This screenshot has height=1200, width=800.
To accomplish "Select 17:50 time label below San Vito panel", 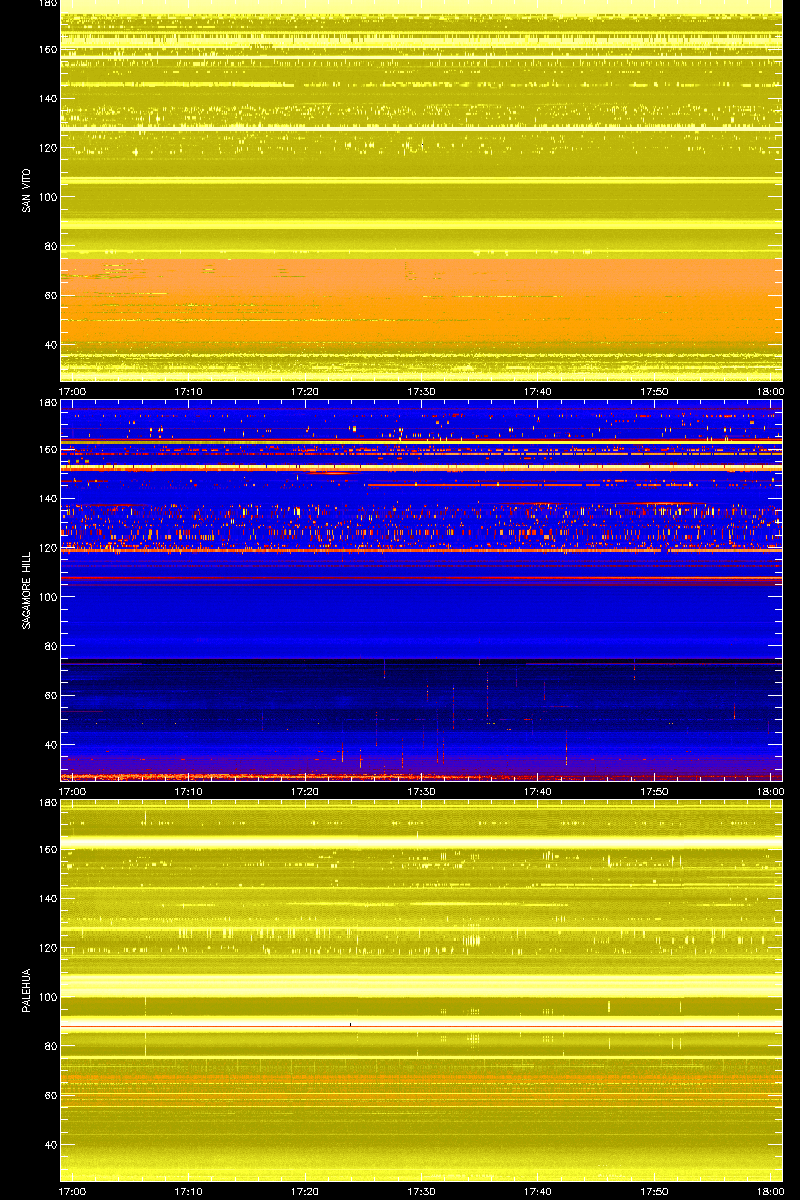I will 655,391.
